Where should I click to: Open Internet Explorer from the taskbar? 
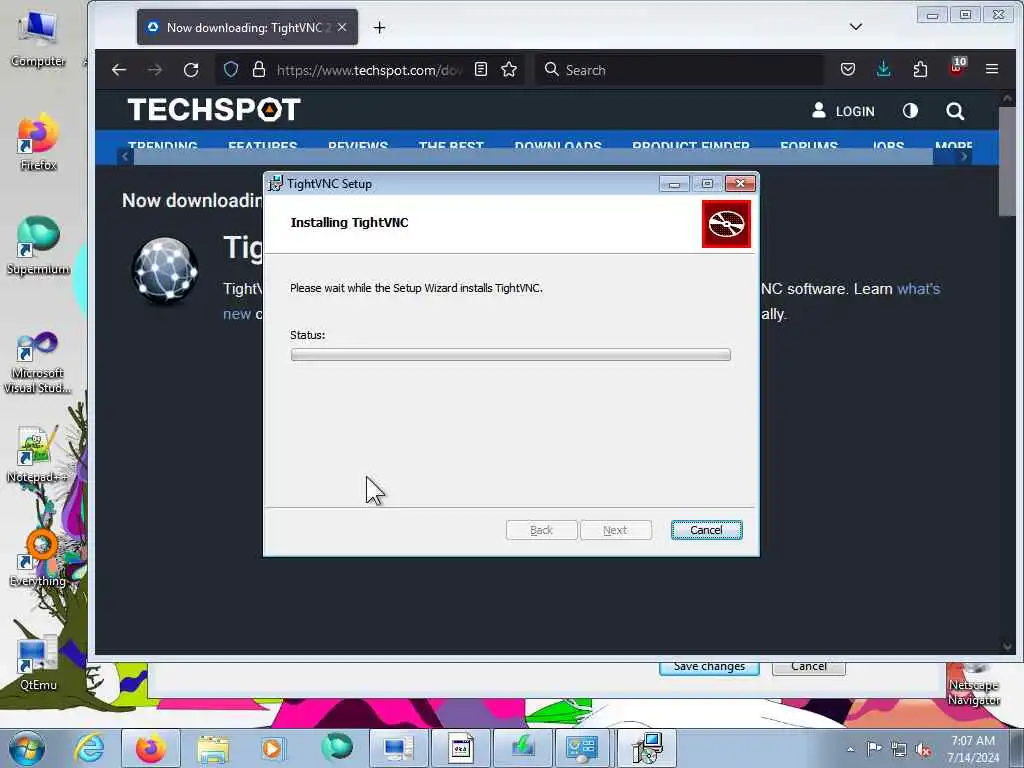pos(89,748)
